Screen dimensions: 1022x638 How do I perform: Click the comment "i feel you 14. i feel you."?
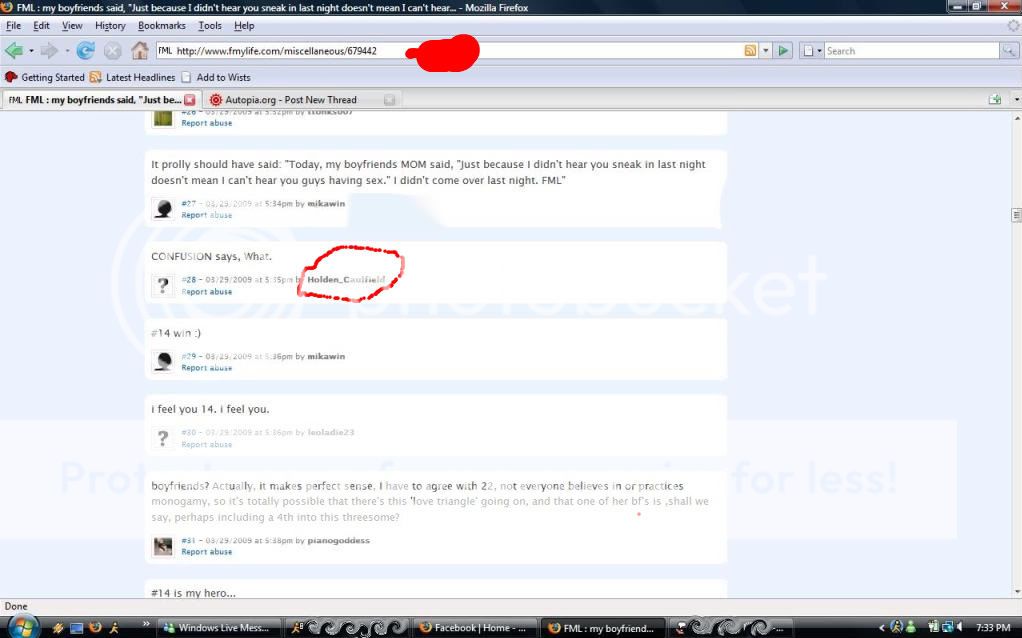point(210,409)
